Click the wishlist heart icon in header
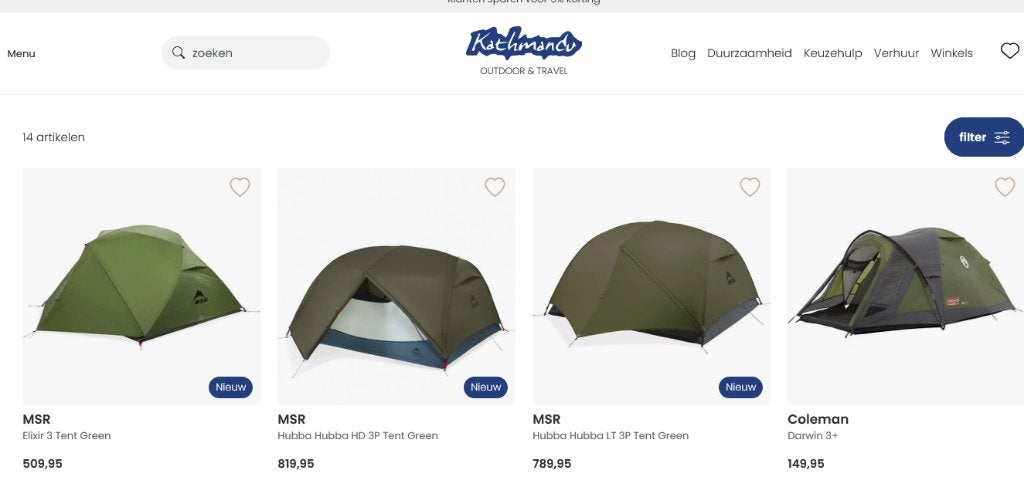The width and height of the screenshot is (1024, 487). (x=1010, y=51)
